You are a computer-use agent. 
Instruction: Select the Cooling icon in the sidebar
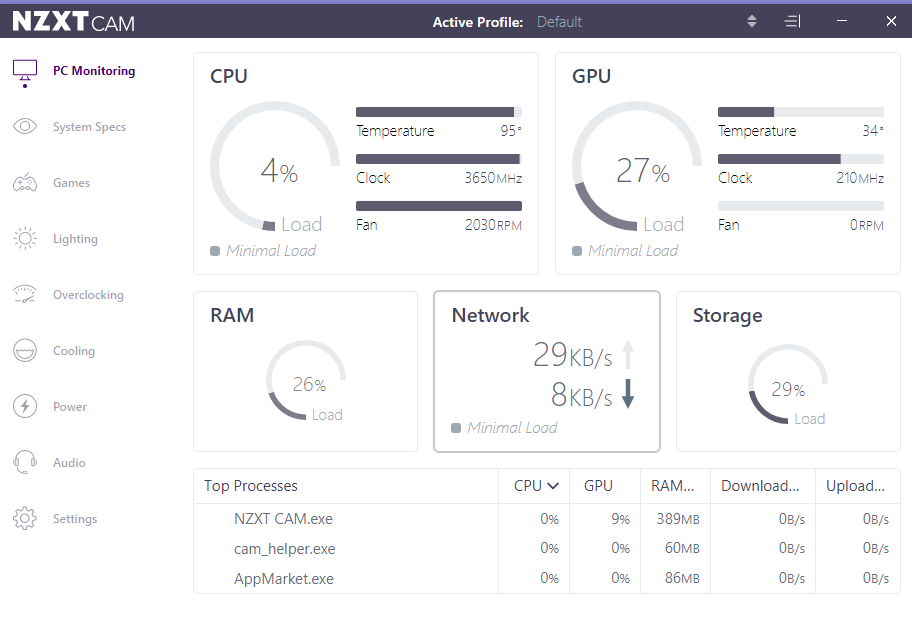25,351
